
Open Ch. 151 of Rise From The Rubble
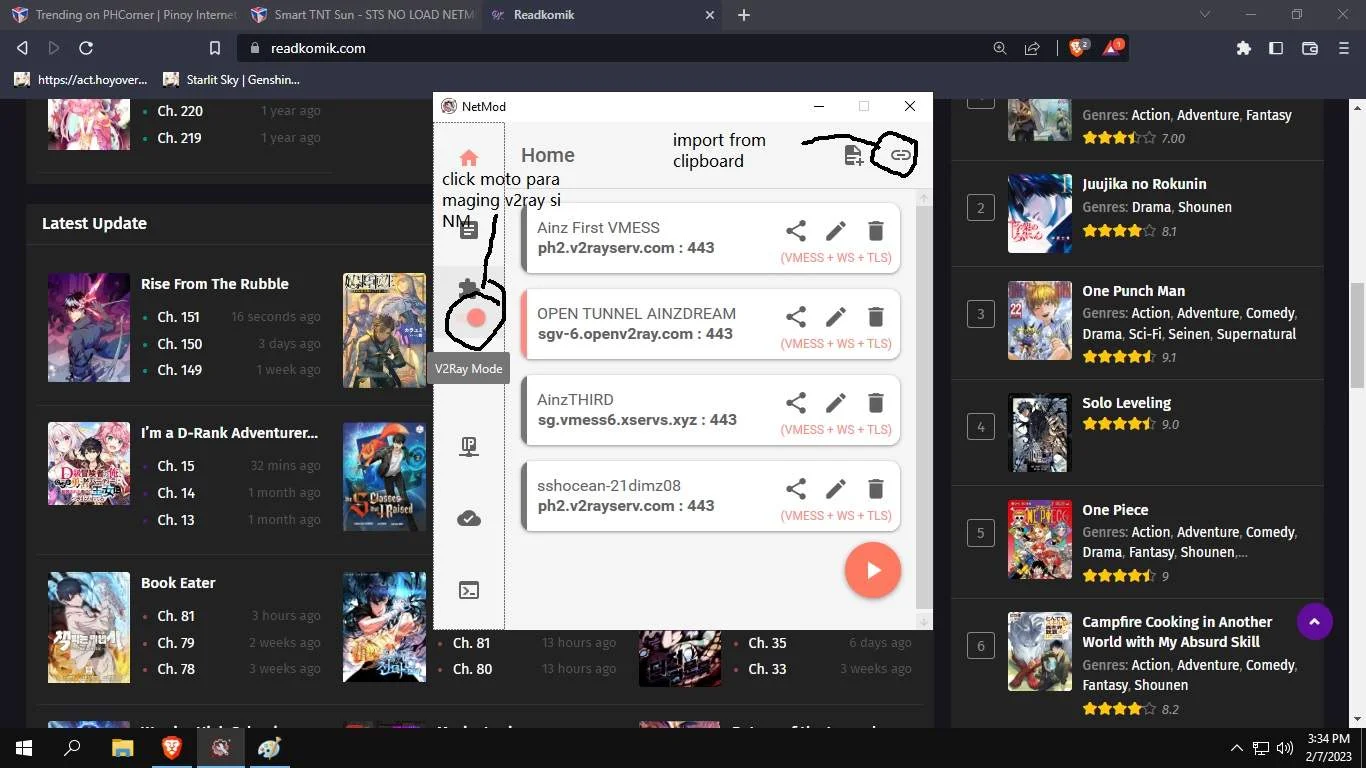[x=179, y=317]
